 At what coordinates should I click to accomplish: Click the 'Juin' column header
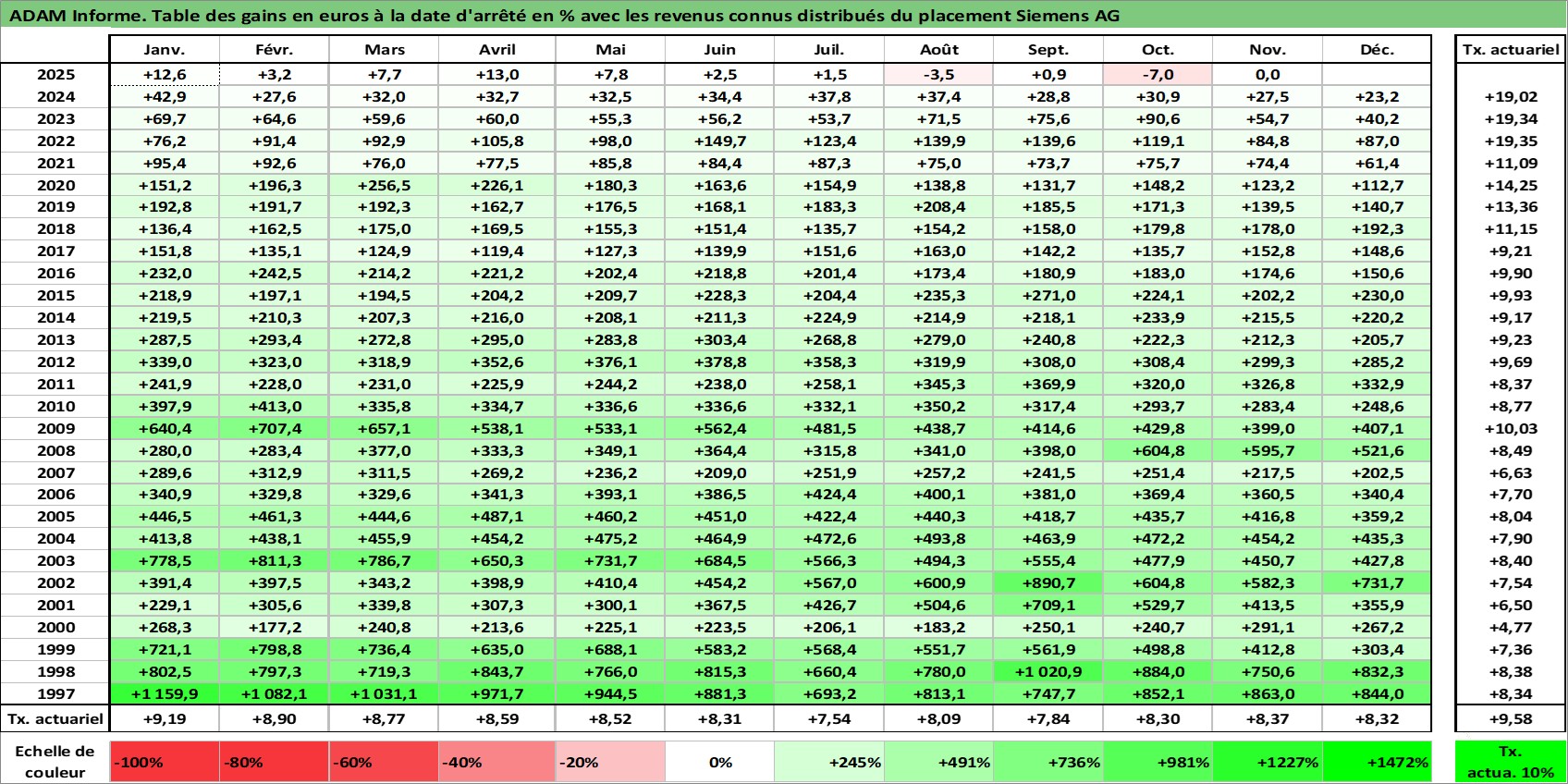[x=720, y=50]
